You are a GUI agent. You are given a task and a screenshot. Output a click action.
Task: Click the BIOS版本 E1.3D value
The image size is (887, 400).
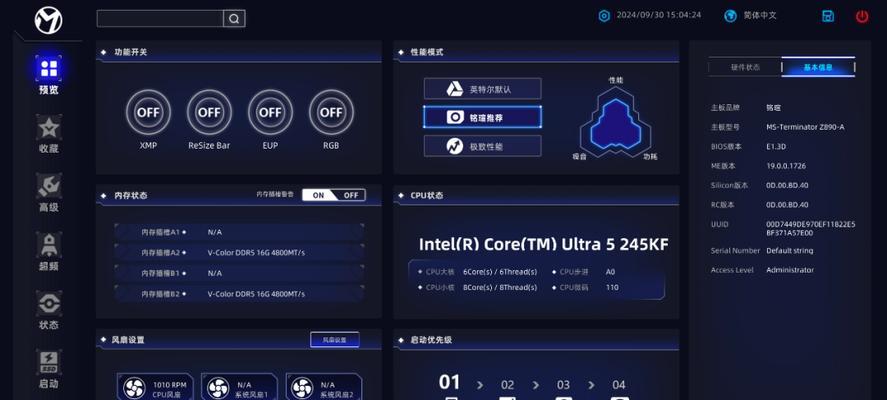click(x=776, y=147)
